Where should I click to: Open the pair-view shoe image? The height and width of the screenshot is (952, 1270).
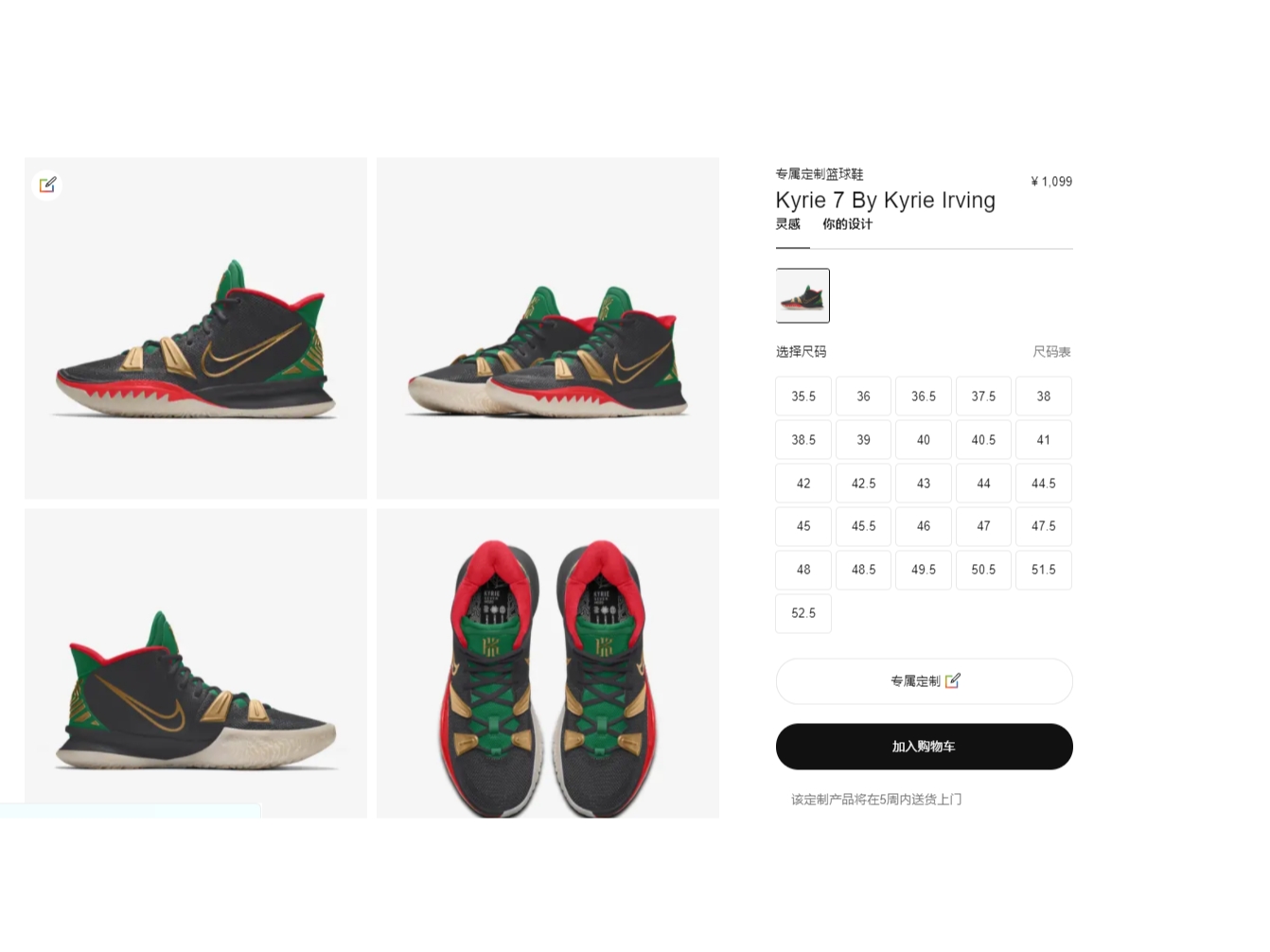(x=548, y=328)
